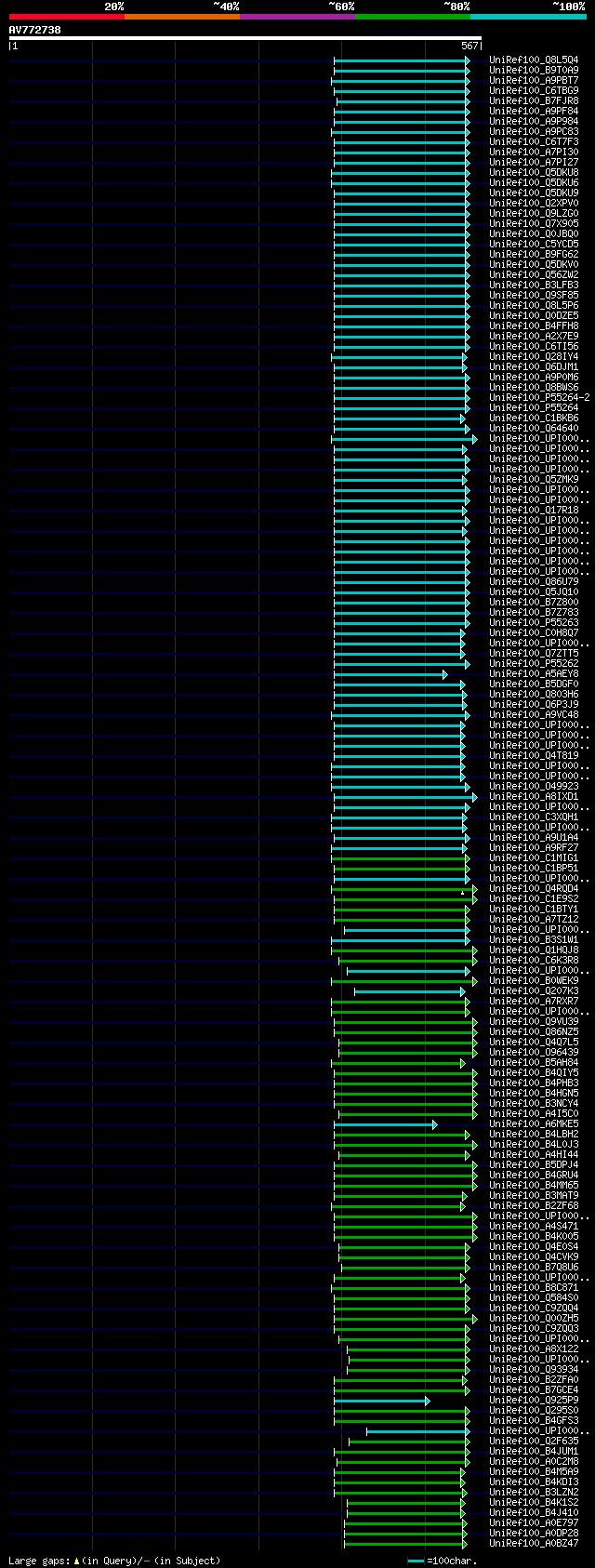Image resolution: width=595 pixels, height=1568 pixels.
Task: Select hit label UniRef100_A5AEY8
Action: [x=534, y=673]
